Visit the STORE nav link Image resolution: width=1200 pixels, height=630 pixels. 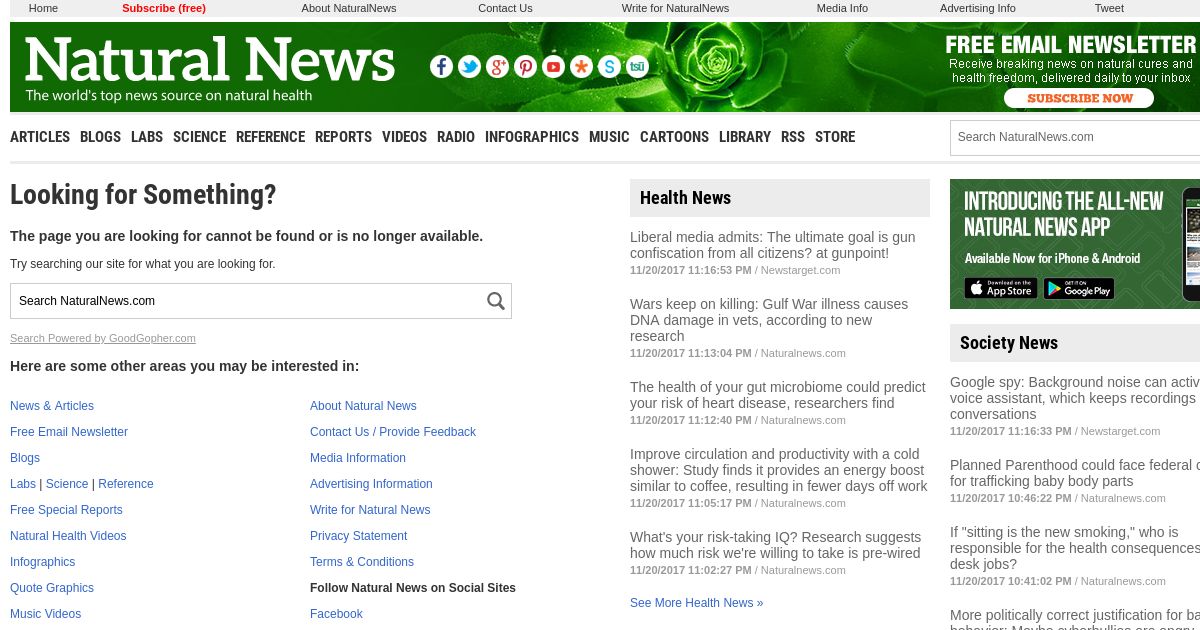(x=835, y=137)
